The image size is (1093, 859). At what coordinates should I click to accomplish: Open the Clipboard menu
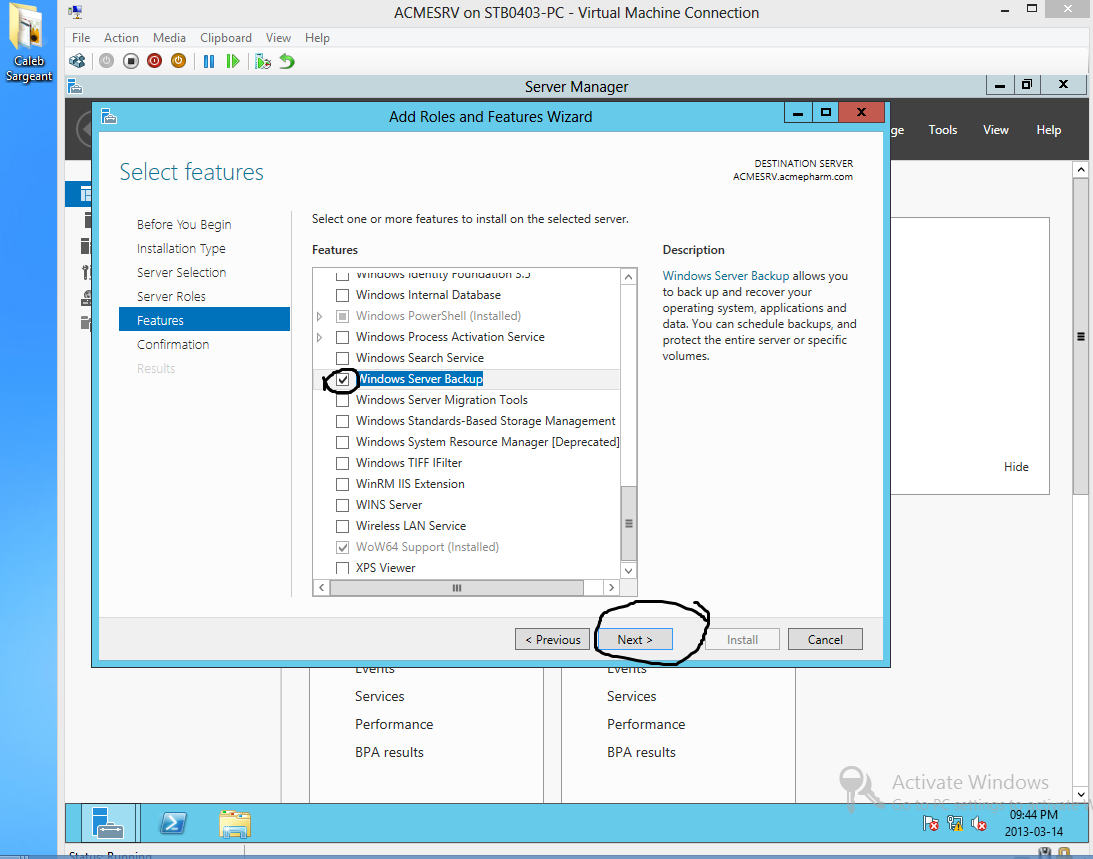tap(226, 38)
